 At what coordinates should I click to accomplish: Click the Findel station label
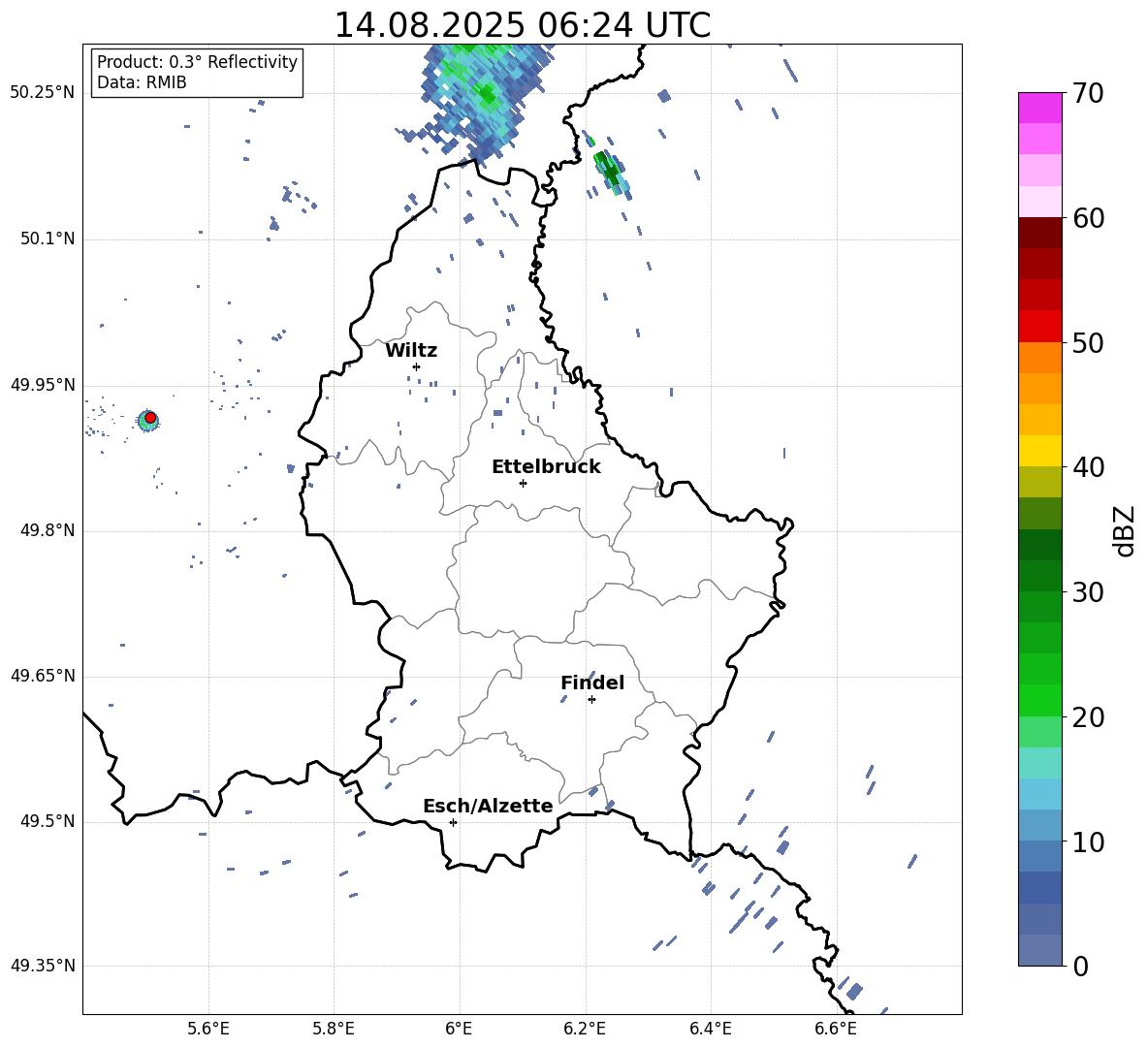coord(592,683)
